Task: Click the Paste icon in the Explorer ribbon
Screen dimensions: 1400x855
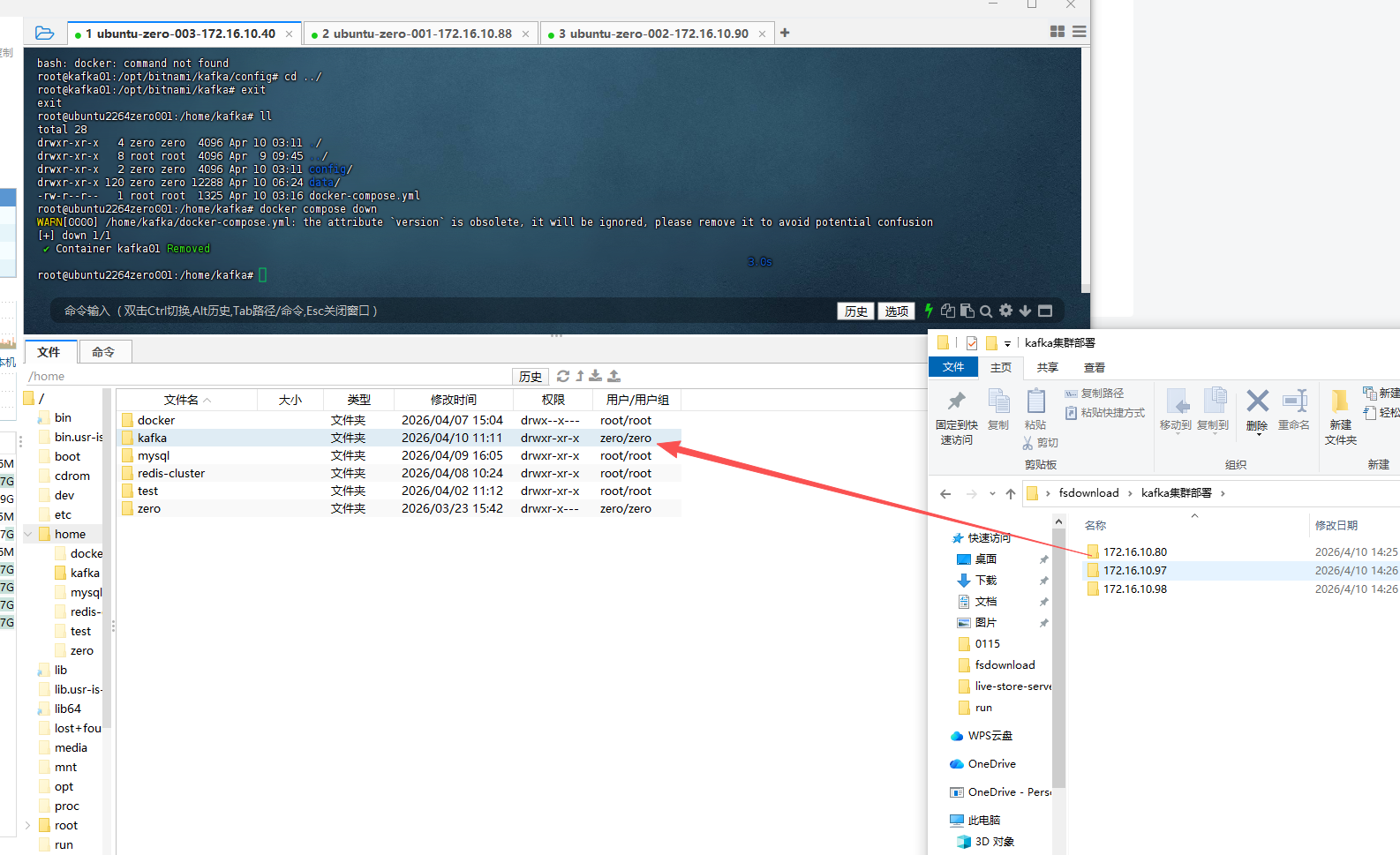Action: point(1035,409)
